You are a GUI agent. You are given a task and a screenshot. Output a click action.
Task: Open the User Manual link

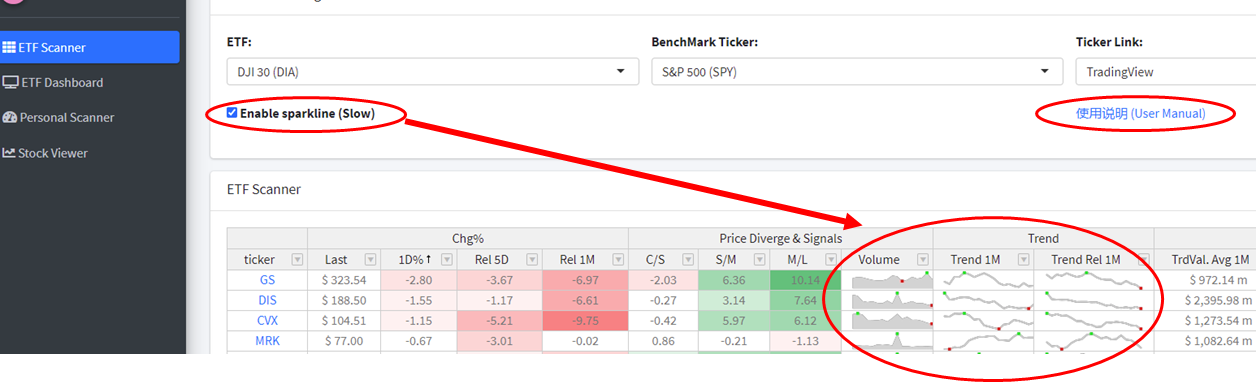pos(1140,113)
